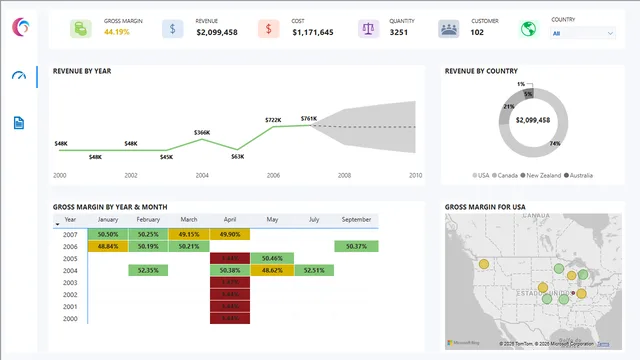Viewport: 640px width, 360px height.
Task: Click the yellow map bubble in the northwest
Action: click(x=484, y=264)
